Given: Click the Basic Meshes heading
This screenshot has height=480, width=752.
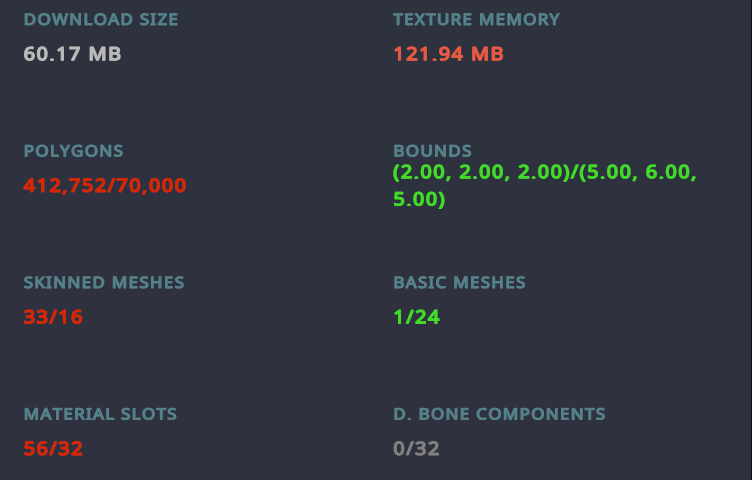Looking at the screenshot, I should point(459,282).
